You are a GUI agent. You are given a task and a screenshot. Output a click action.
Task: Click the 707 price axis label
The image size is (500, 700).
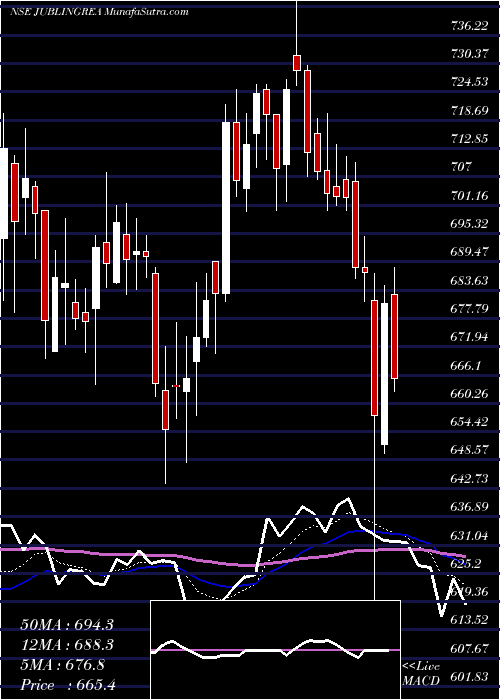pyautogui.click(x=462, y=167)
